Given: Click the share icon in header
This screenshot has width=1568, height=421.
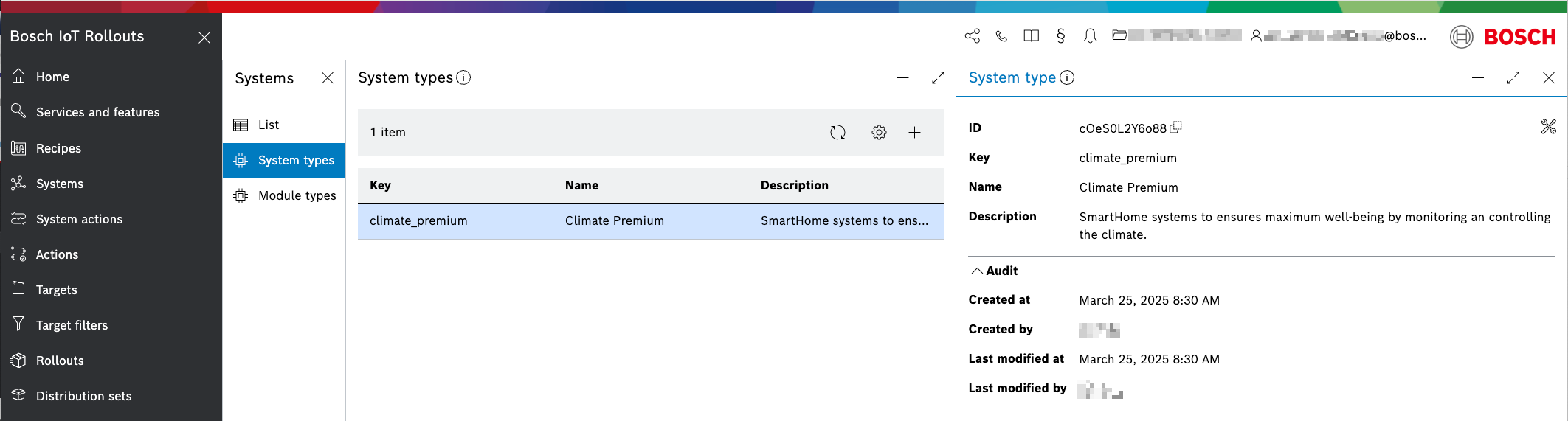Looking at the screenshot, I should (x=972, y=36).
